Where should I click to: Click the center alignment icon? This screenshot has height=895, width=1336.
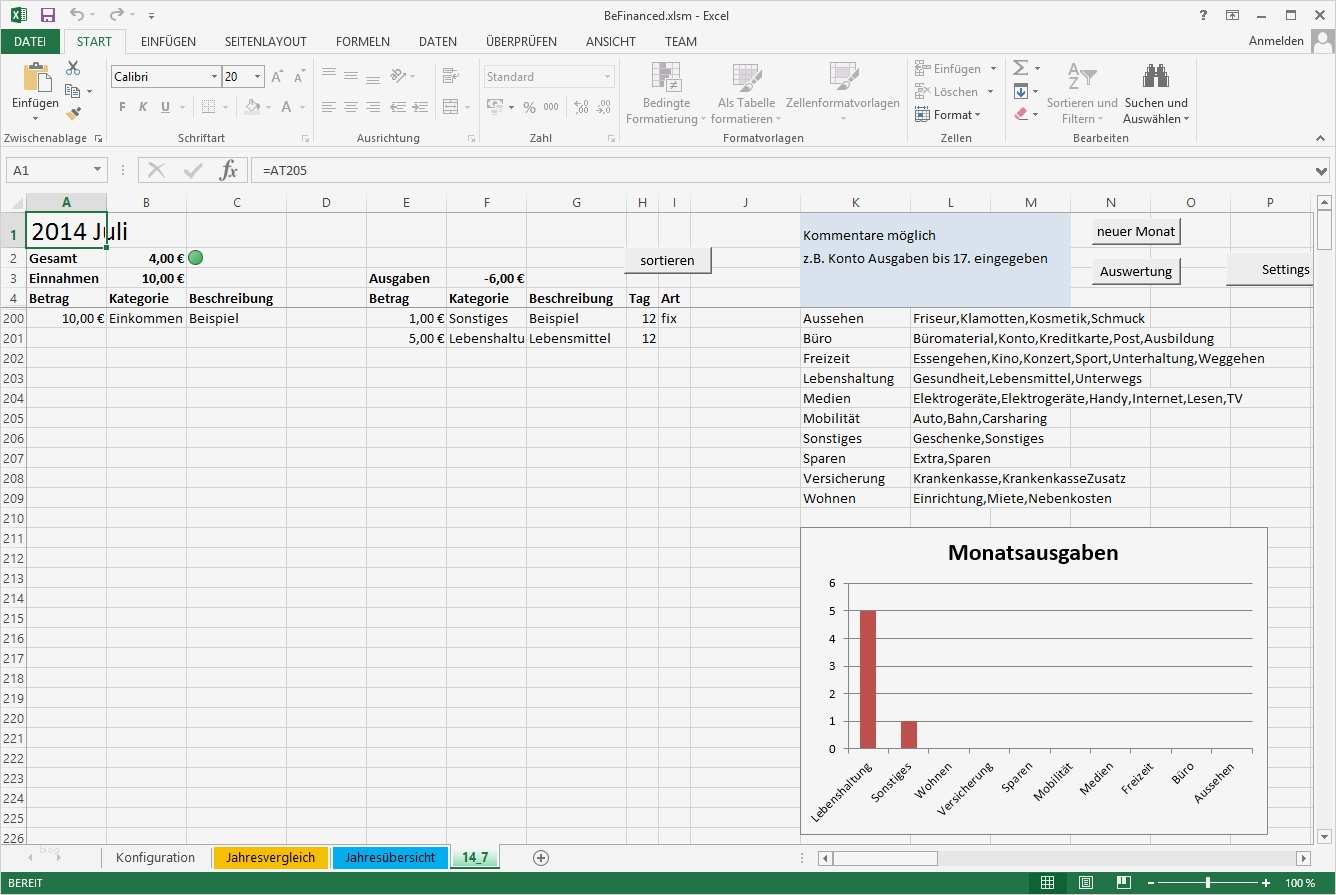[x=350, y=107]
